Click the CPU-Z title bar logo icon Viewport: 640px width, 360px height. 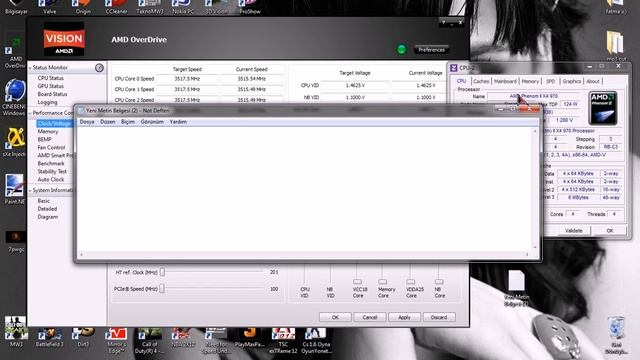pyautogui.click(x=453, y=68)
